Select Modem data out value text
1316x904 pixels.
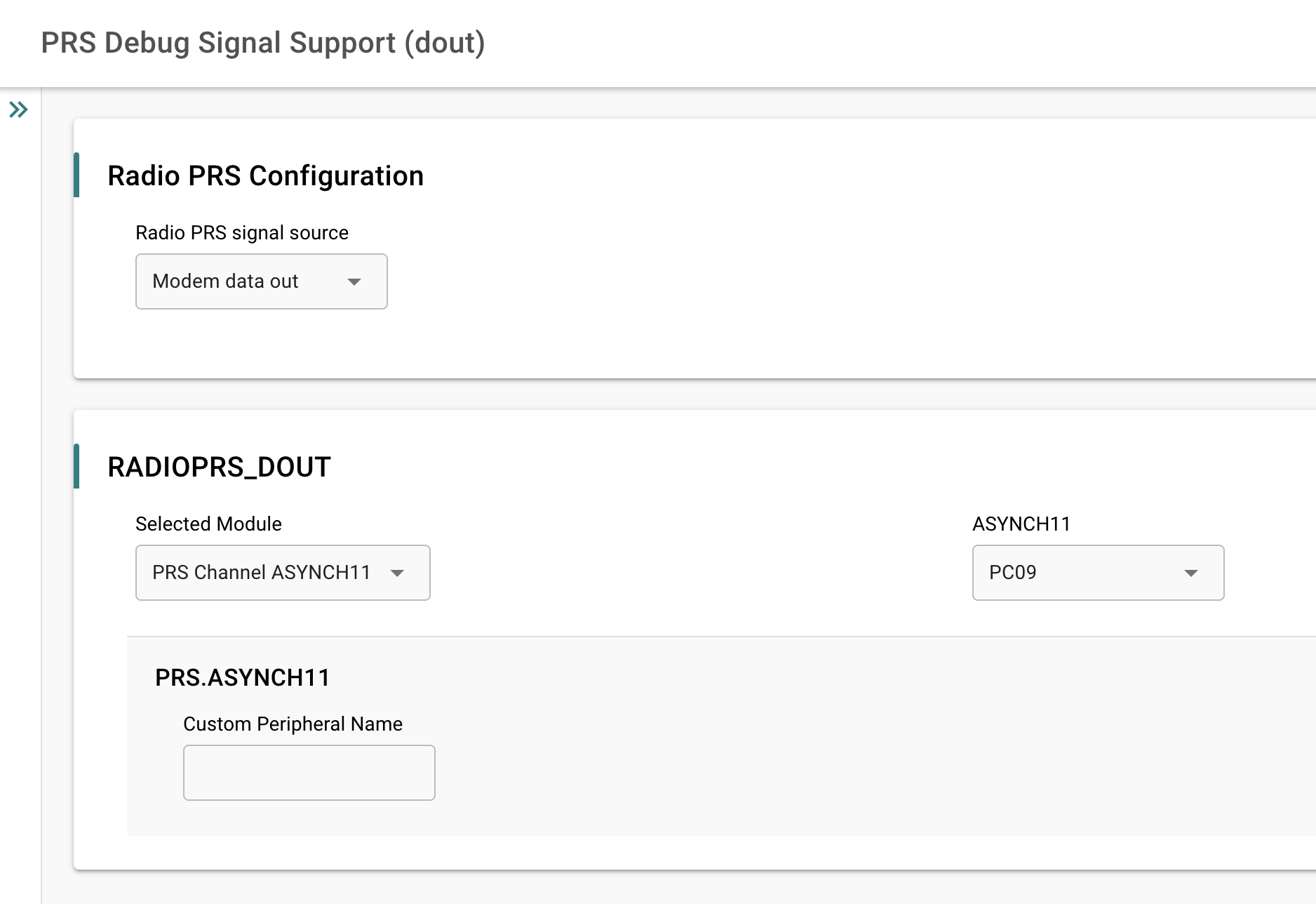(225, 281)
